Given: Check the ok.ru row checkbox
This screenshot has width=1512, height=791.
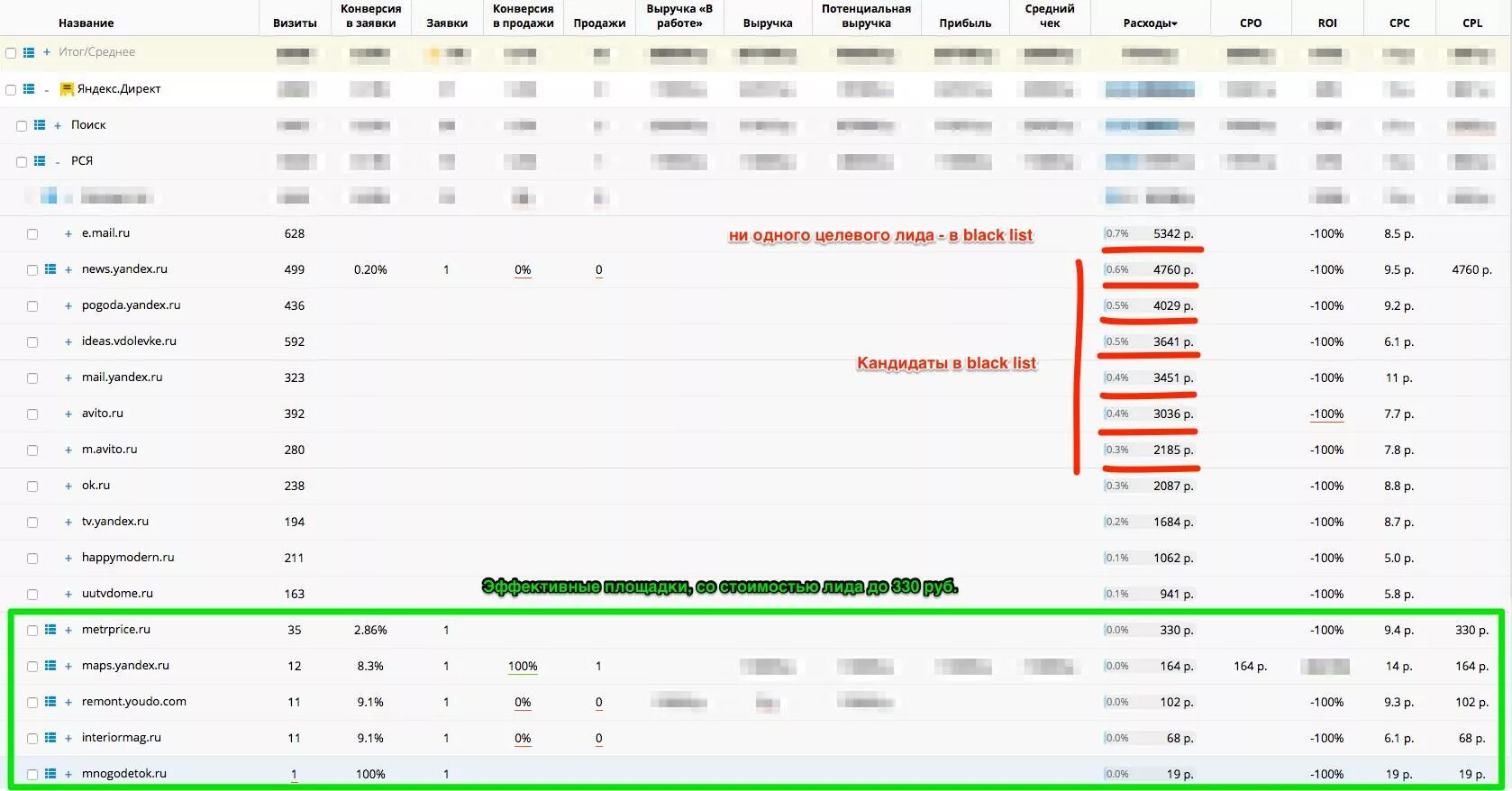Looking at the screenshot, I should click(x=32, y=486).
